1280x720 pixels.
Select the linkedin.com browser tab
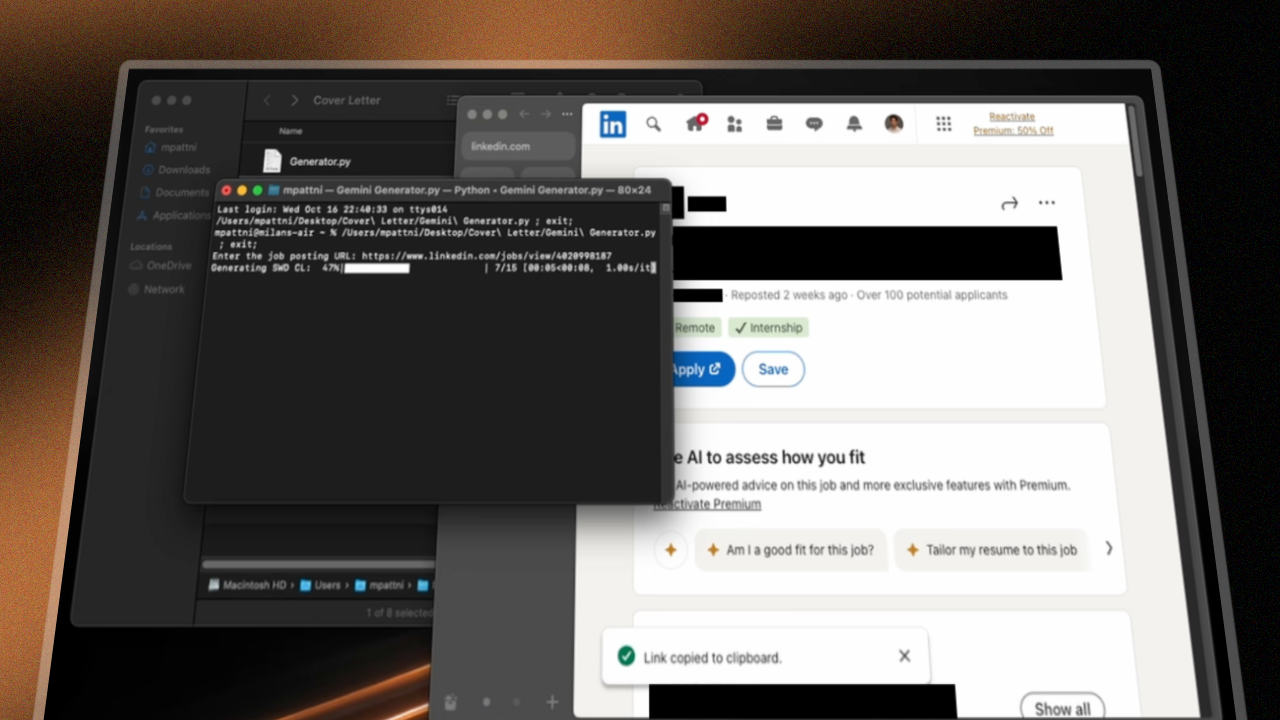517,146
